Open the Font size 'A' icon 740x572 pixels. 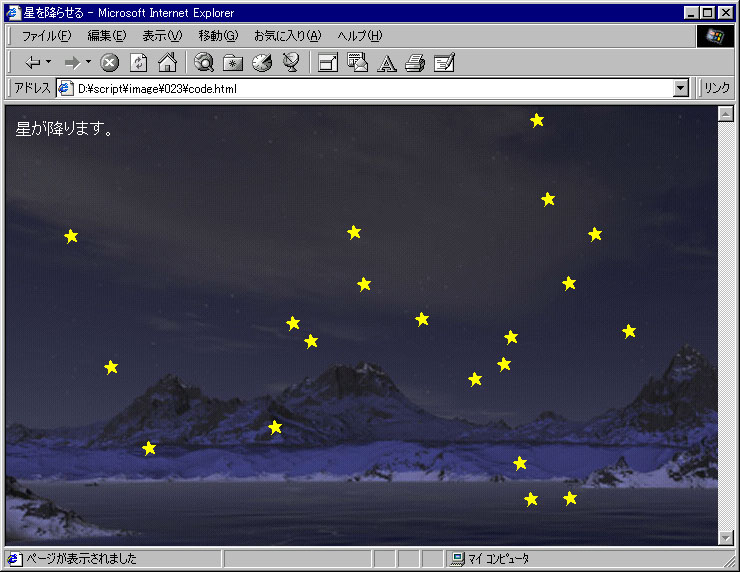[x=387, y=63]
